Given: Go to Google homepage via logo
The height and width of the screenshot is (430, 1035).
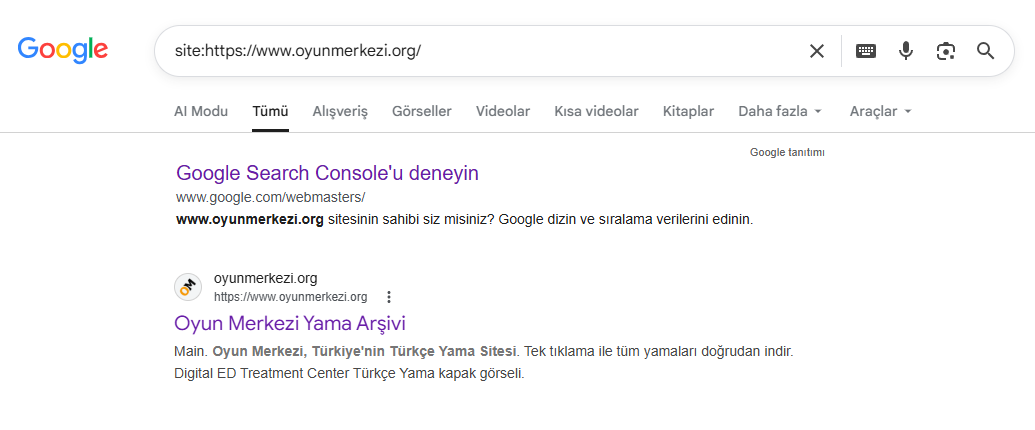Looking at the screenshot, I should point(63,50).
